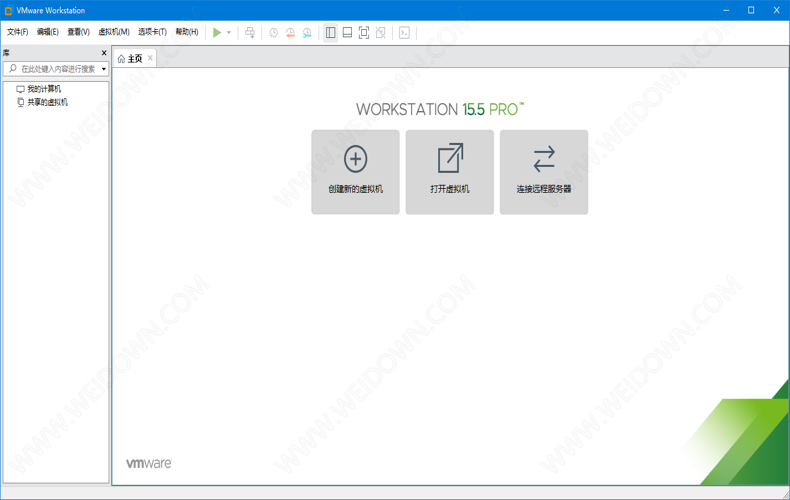Open the console view icon
790x500 pixels.
coord(404,32)
